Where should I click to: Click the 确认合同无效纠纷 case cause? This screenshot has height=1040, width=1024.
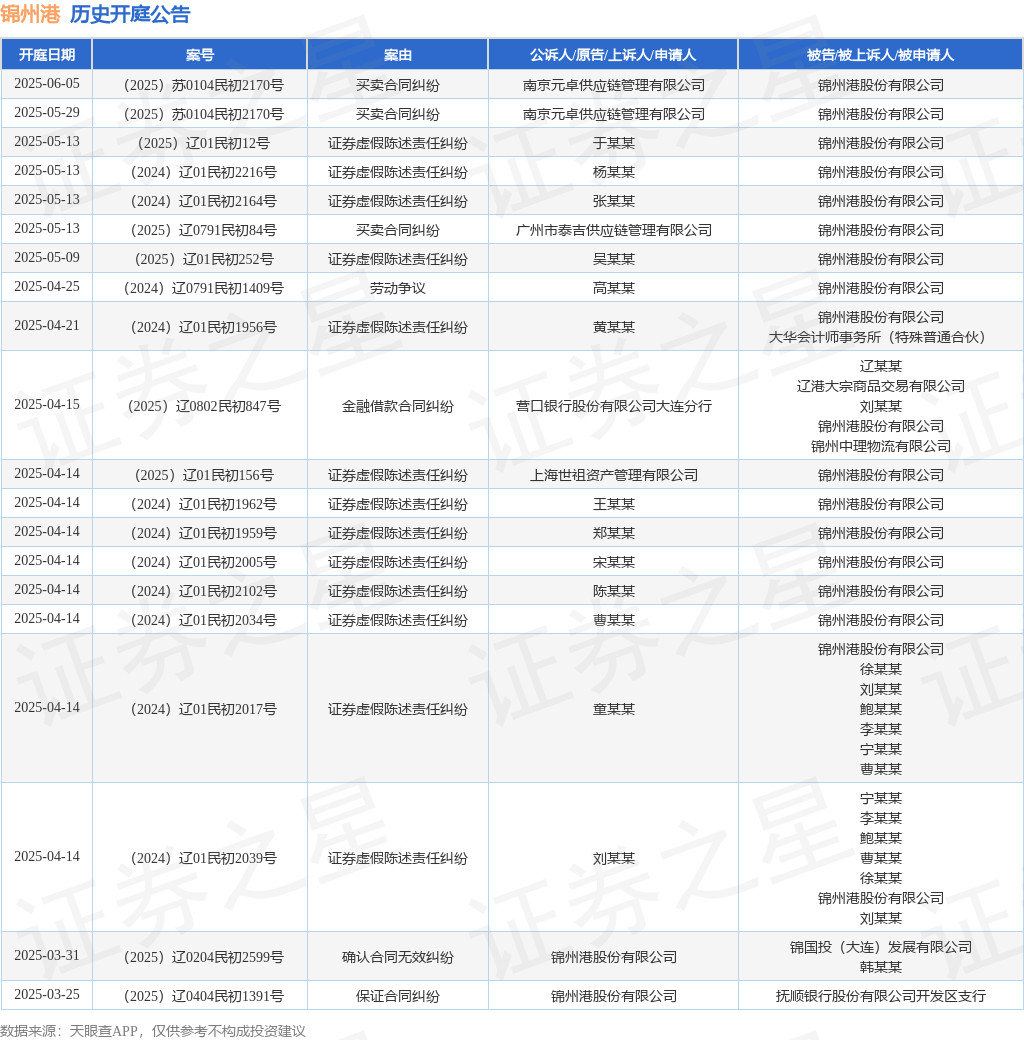click(x=398, y=957)
